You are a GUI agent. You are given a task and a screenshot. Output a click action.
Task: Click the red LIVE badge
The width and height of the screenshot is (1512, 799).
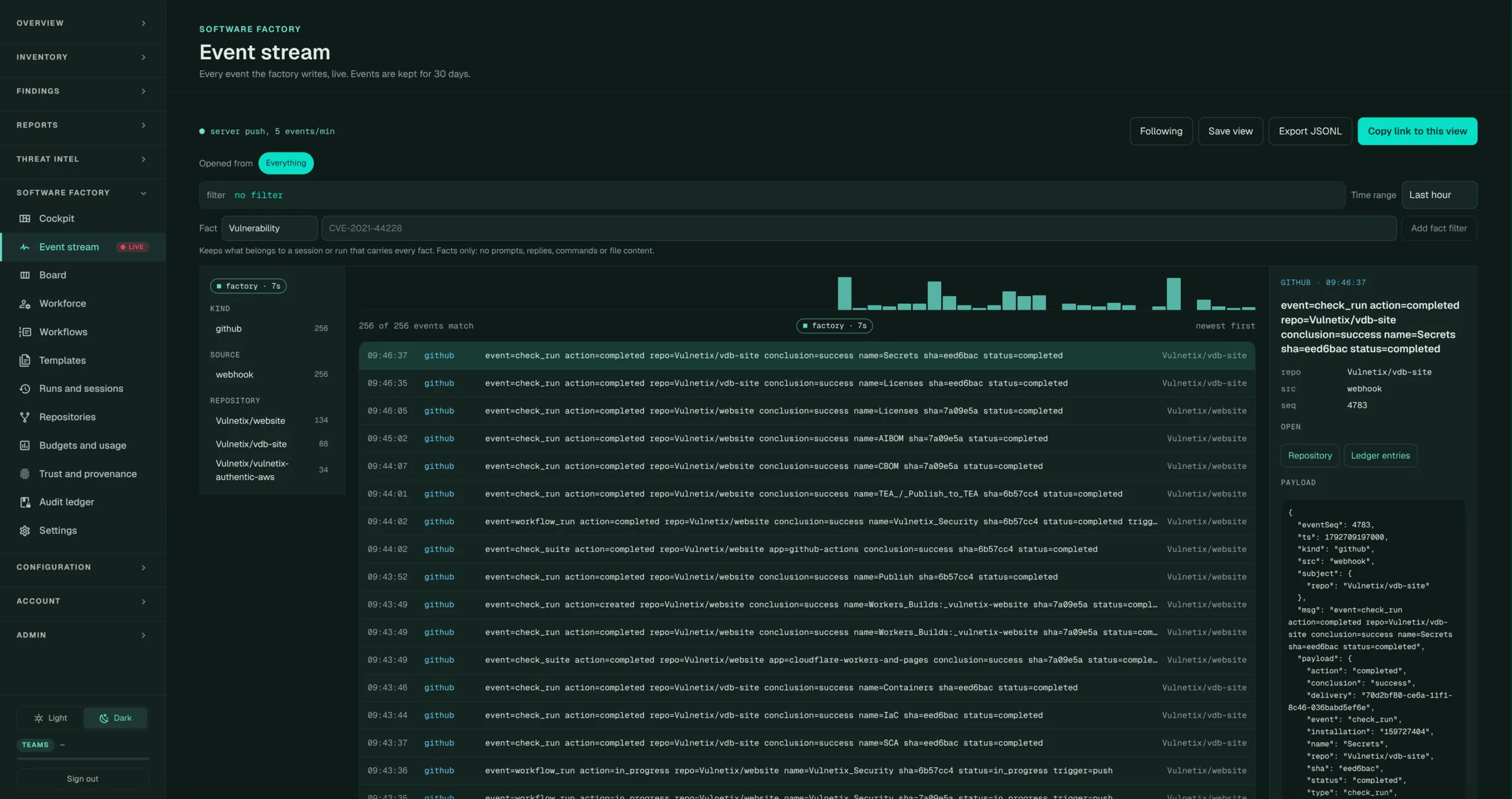(x=132, y=247)
